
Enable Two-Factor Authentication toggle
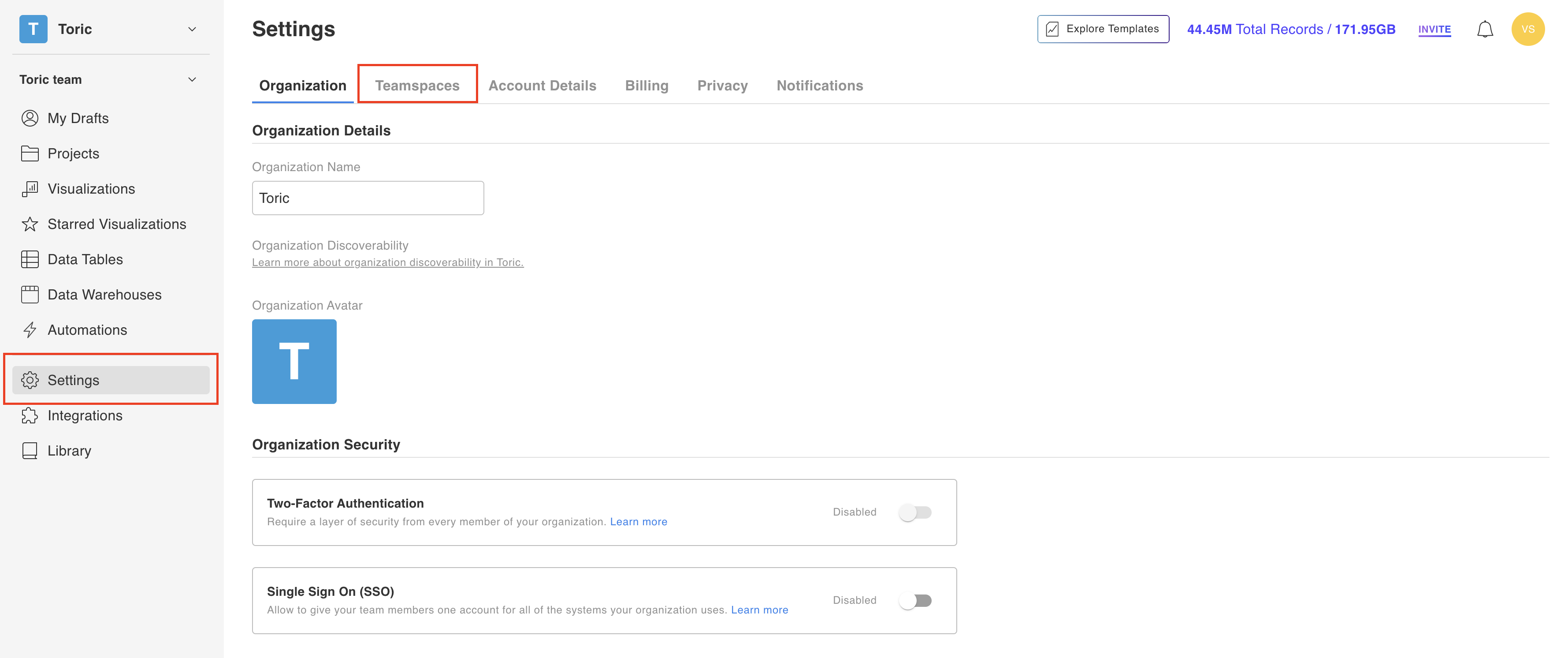click(x=915, y=512)
